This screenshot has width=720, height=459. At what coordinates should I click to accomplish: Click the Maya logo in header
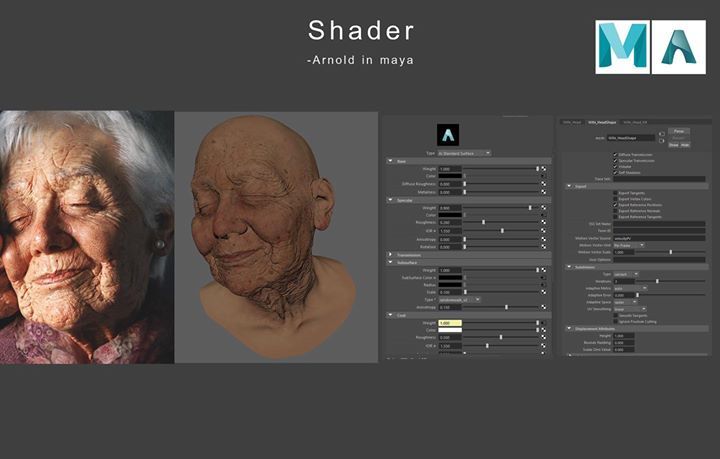pyautogui.click(x=622, y=47)
